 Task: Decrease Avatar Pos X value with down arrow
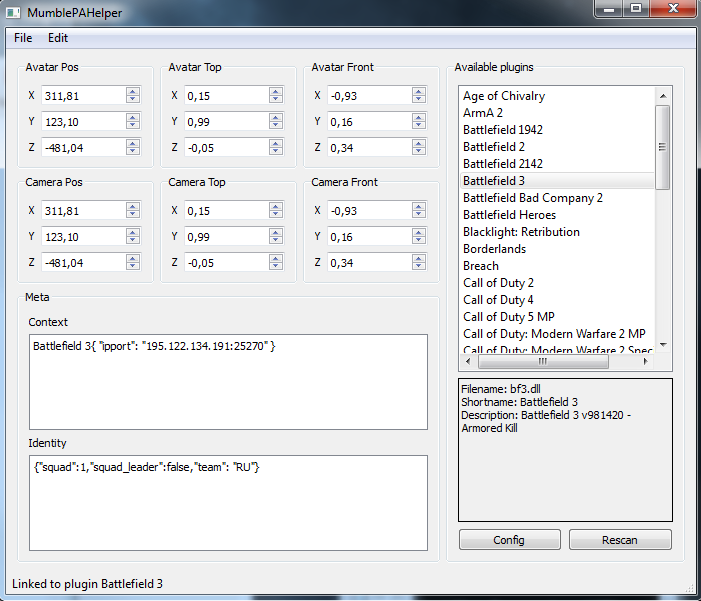coord(133,99)
